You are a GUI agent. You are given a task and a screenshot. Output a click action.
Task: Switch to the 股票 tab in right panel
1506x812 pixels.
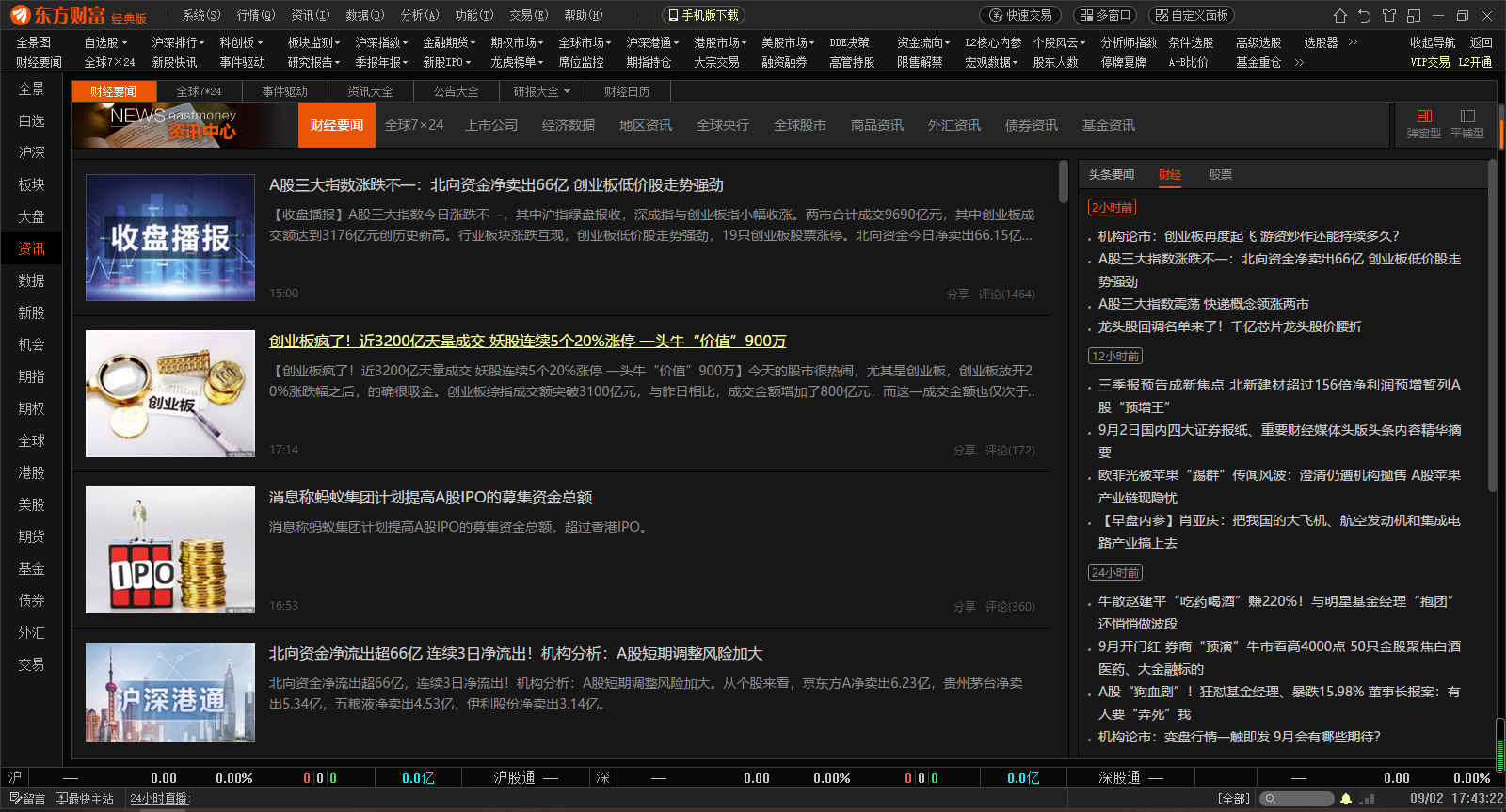pyautogui.click(x=1220, y=174)
